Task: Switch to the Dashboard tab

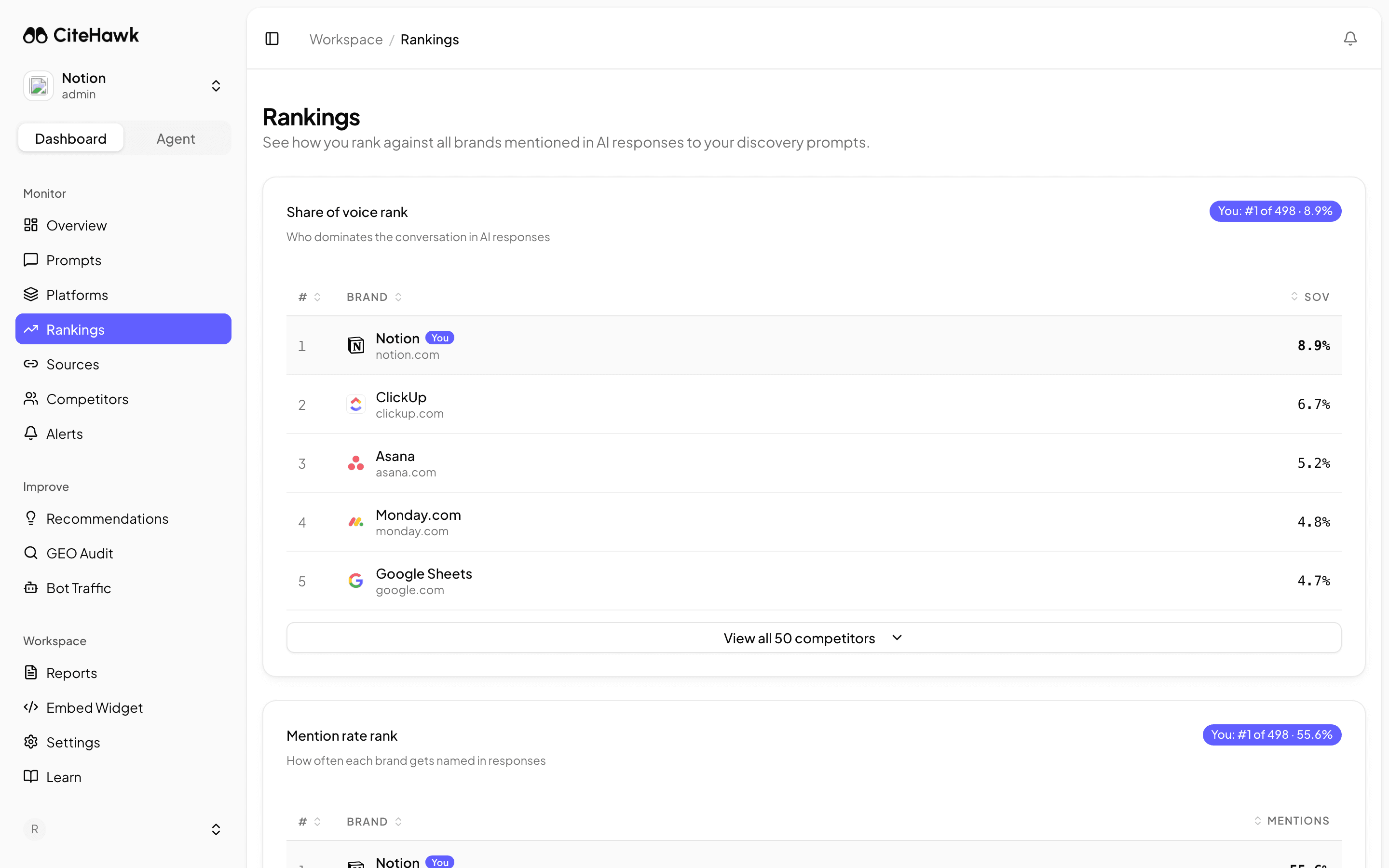Action: pyautogui.click(x=70, y=138)
